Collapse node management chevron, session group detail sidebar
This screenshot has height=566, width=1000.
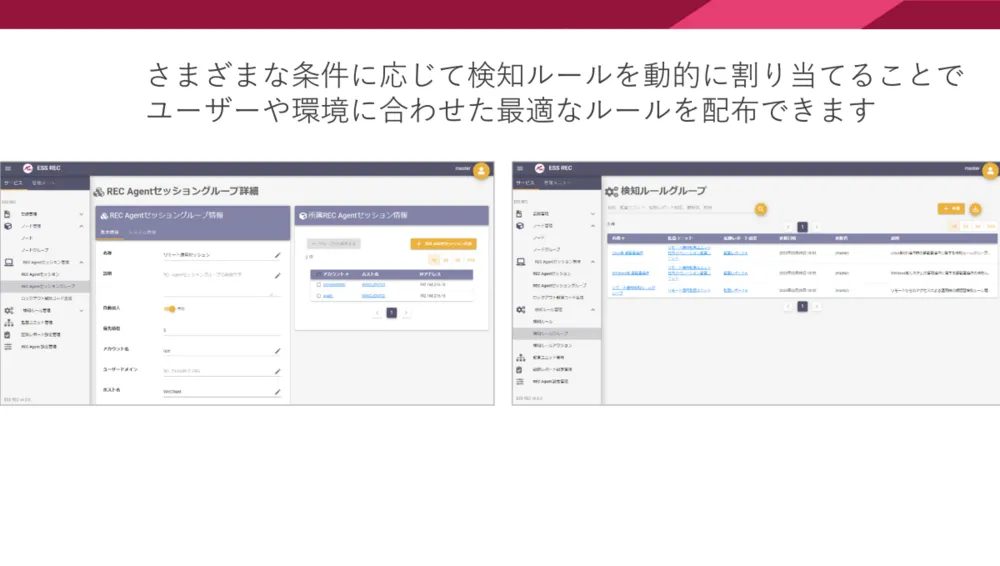pyautogui.click(x=81, y=227)
